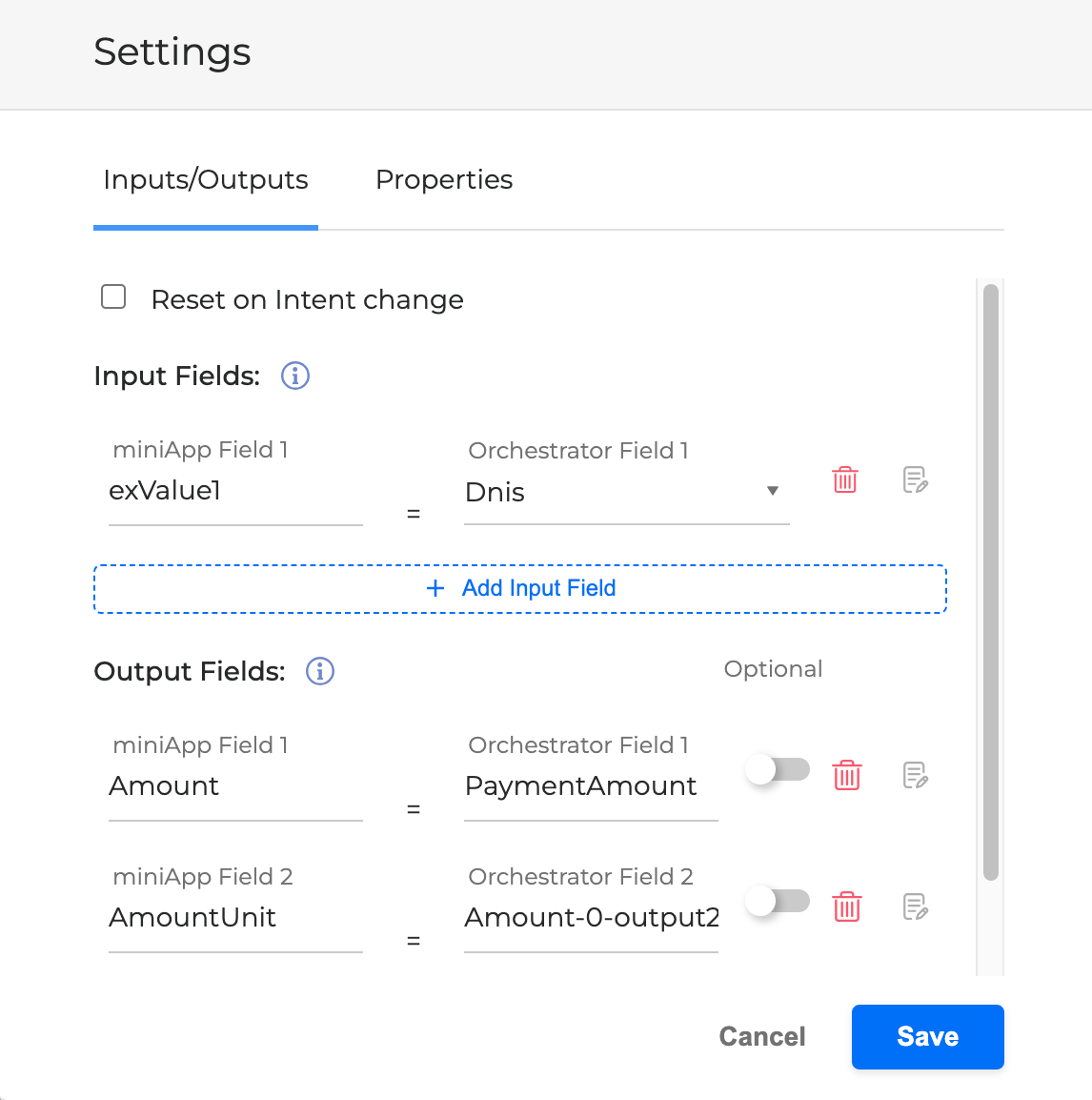This screenshot has height=1100, width=1092.
Task: Expand the Dnis dropdown arrow
Action: 773,491
